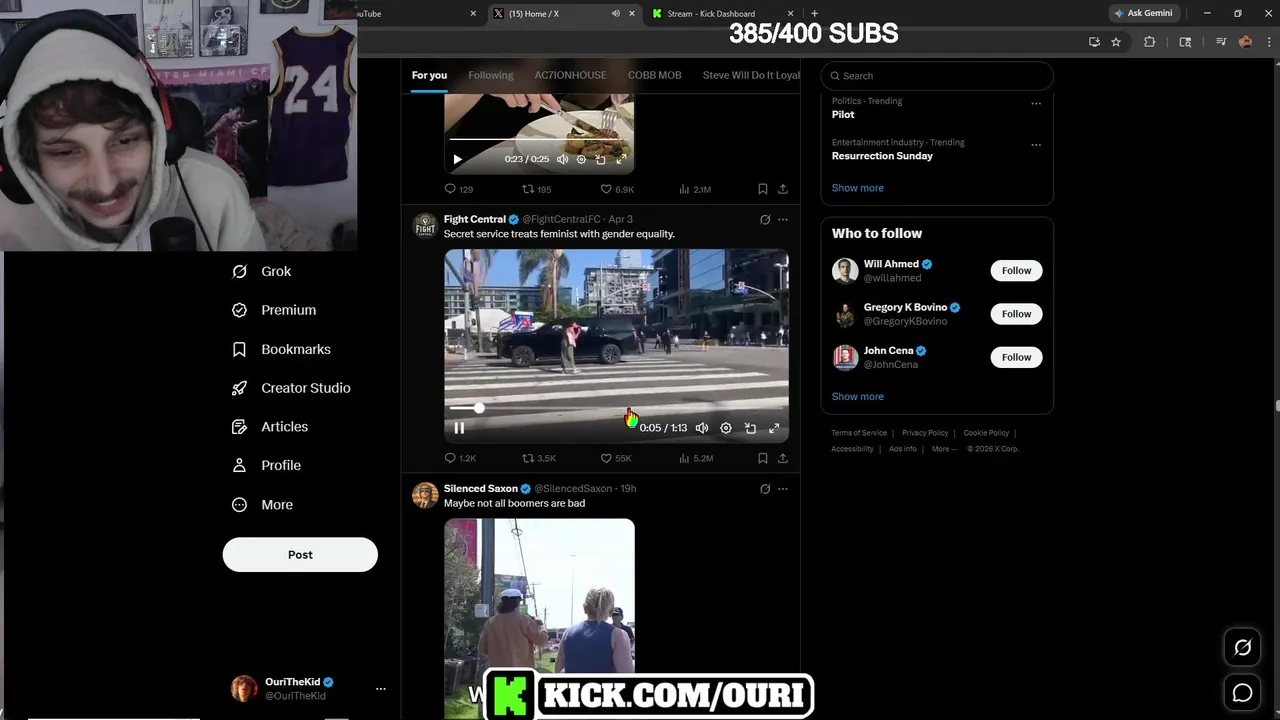
Task: Click the Post button
Action: click(x=300, y=554)
